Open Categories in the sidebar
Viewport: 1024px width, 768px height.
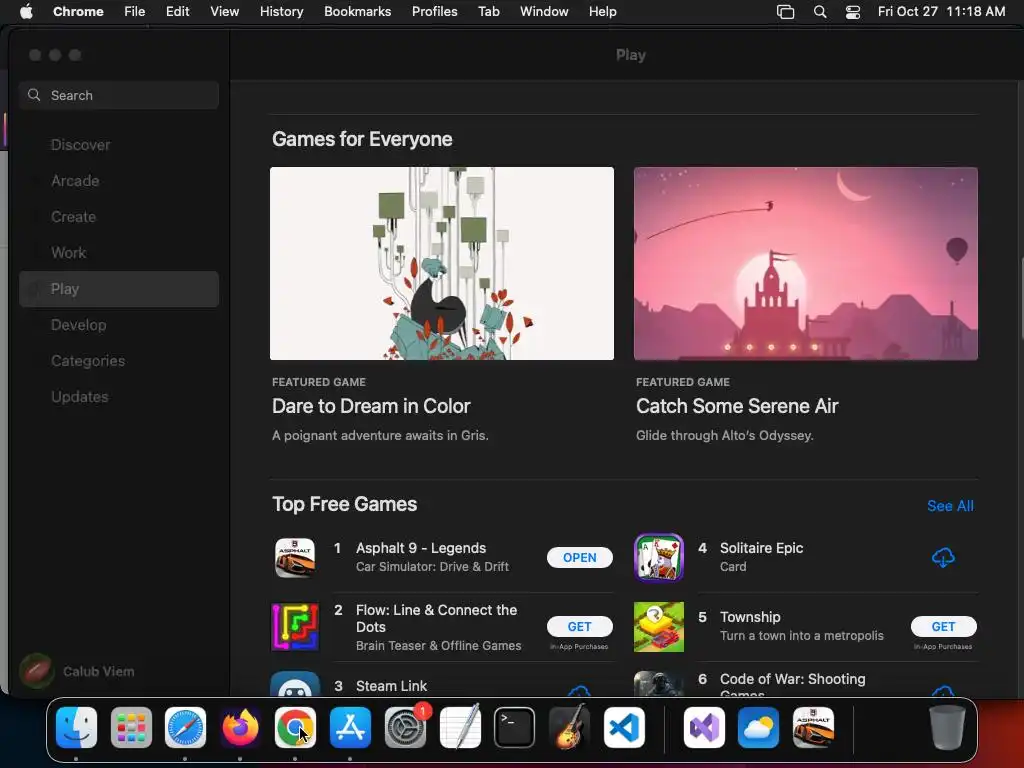[x=119, y=360]
